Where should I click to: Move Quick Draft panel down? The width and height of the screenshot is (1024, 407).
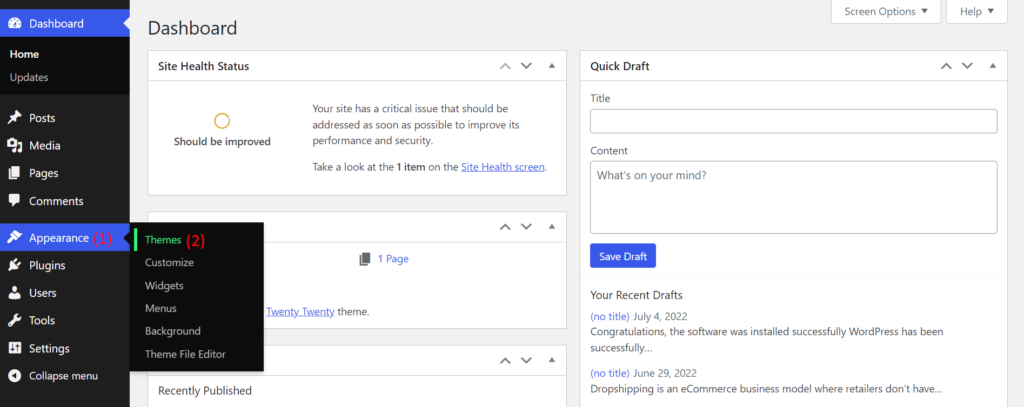tap(967, 66)
